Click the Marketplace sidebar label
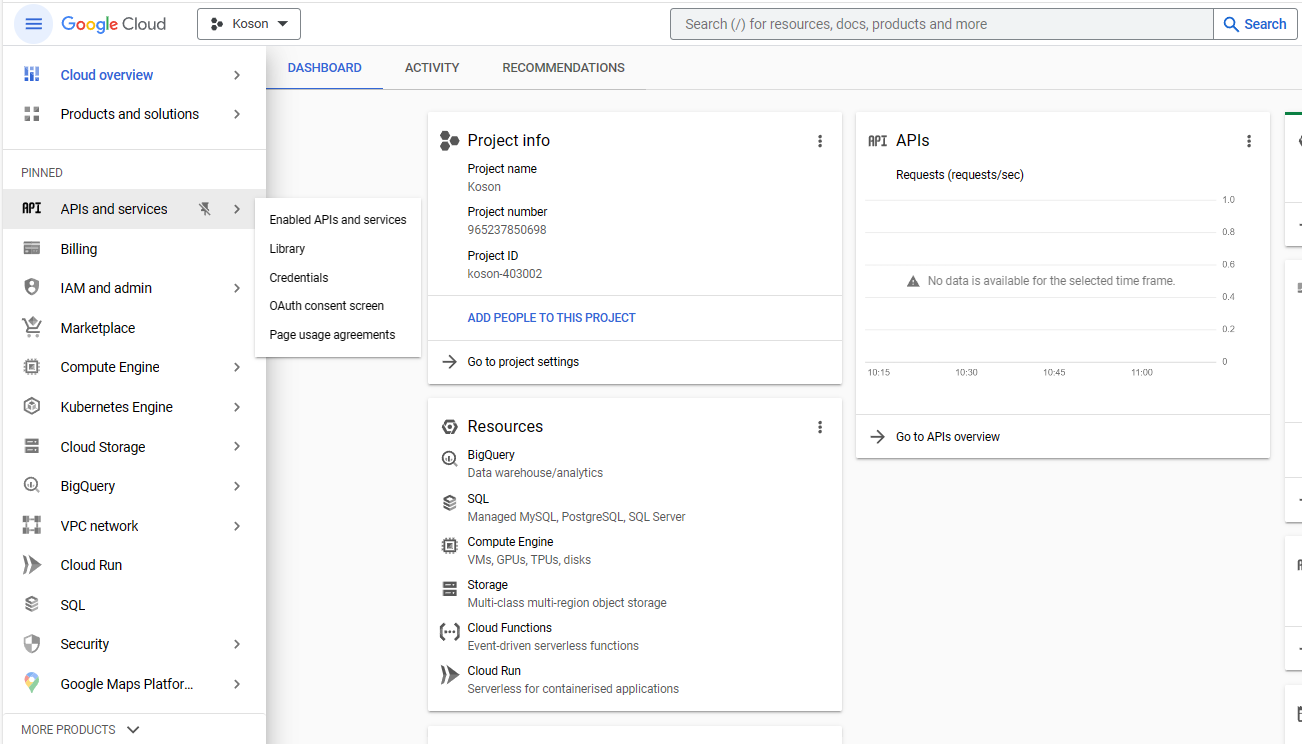This screenshot has width=1302, height=744. tap(98, 328)
